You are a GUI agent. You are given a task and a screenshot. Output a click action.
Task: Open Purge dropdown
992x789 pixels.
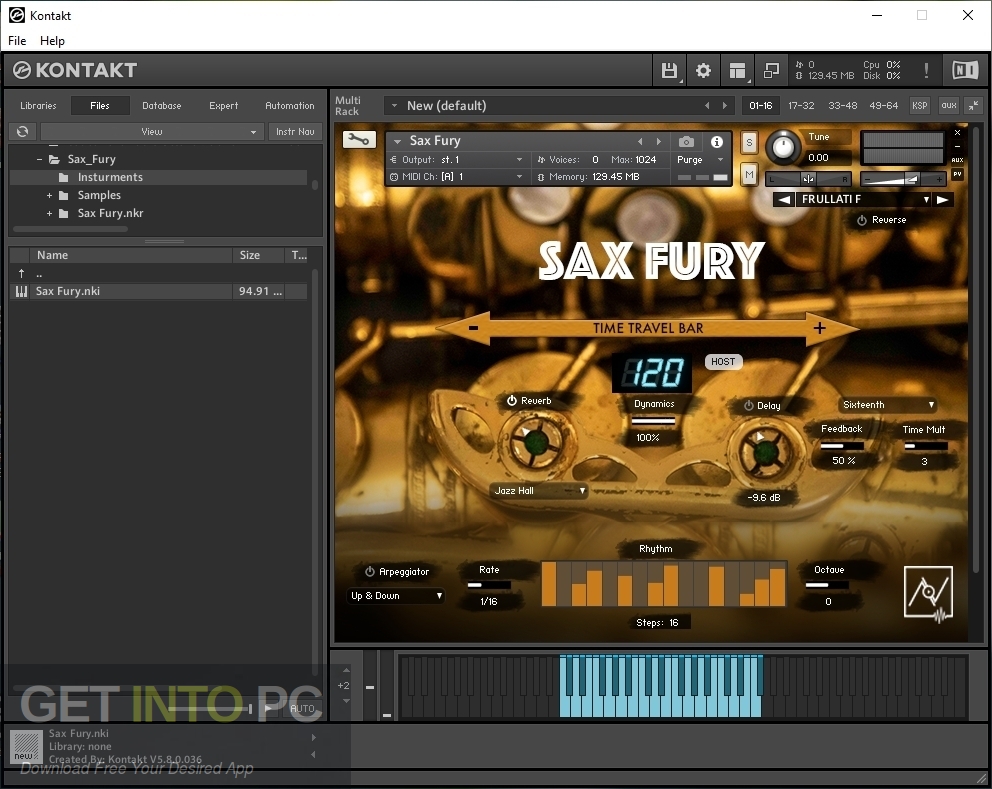click(700, 159)
